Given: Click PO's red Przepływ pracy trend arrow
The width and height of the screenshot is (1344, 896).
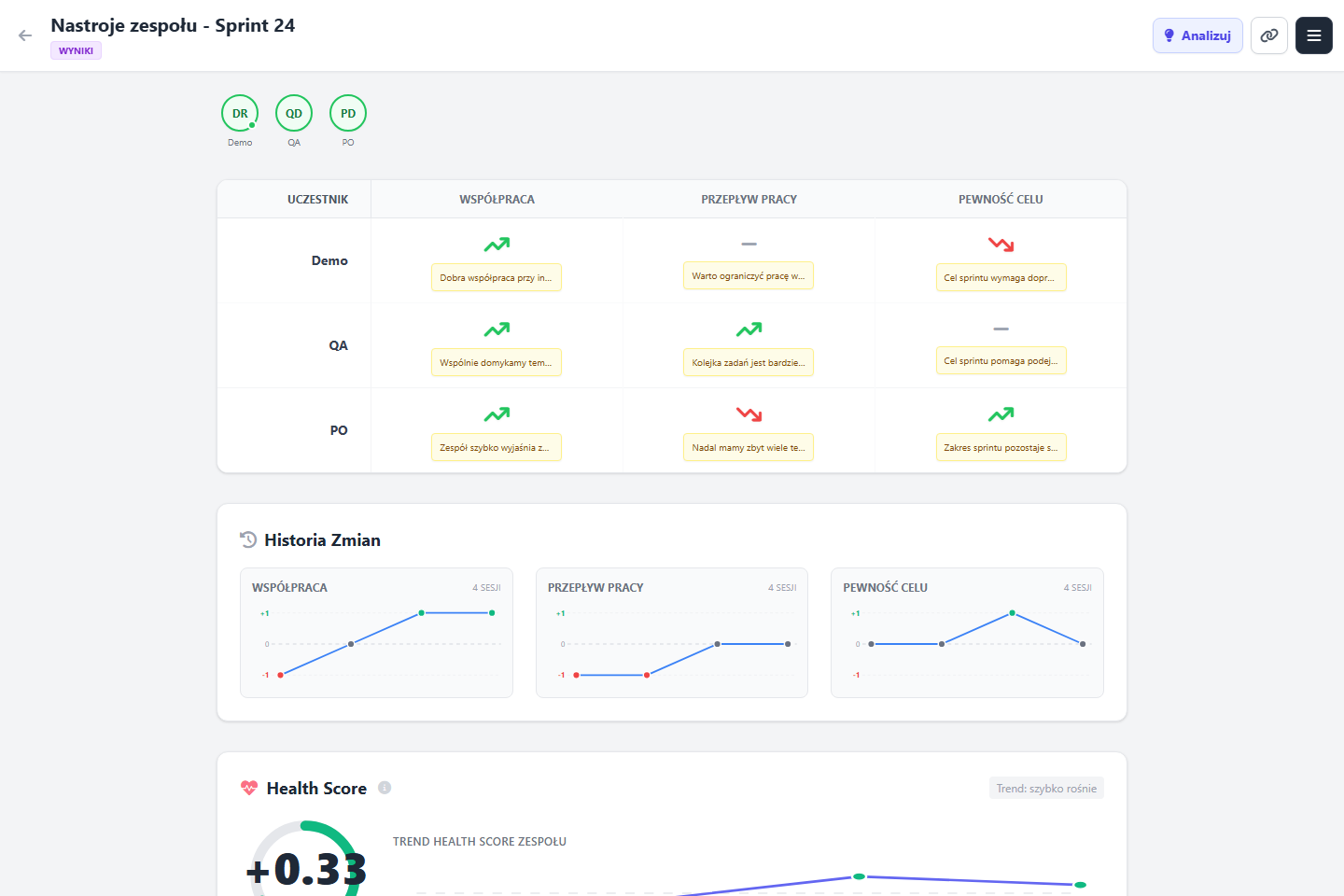Looking at the screenshot, I should pos(749,414).
